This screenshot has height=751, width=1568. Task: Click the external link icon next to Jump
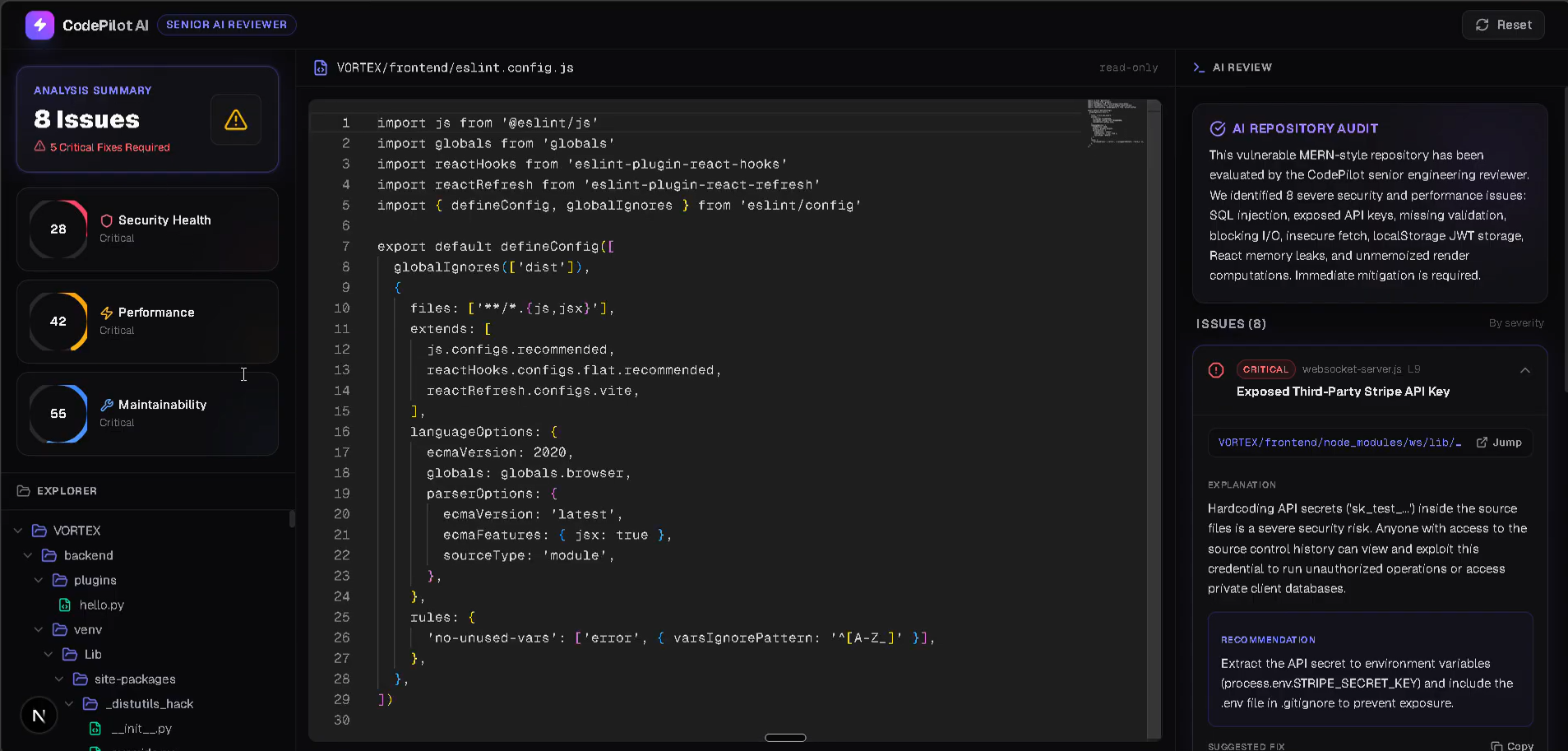click(x=1482, y=443)
